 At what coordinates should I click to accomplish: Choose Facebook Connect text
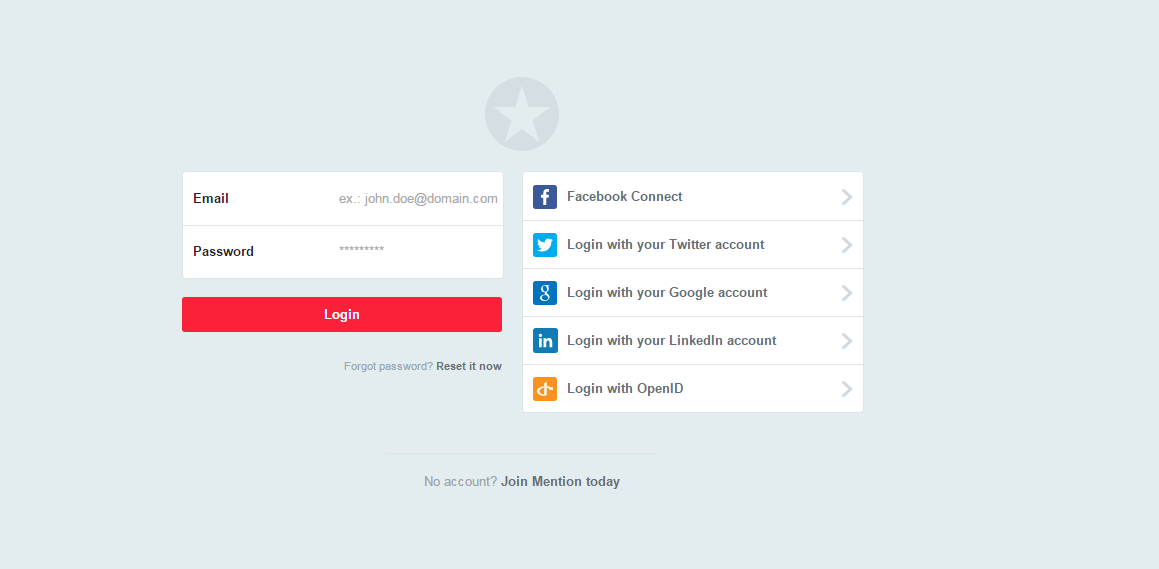625,197
